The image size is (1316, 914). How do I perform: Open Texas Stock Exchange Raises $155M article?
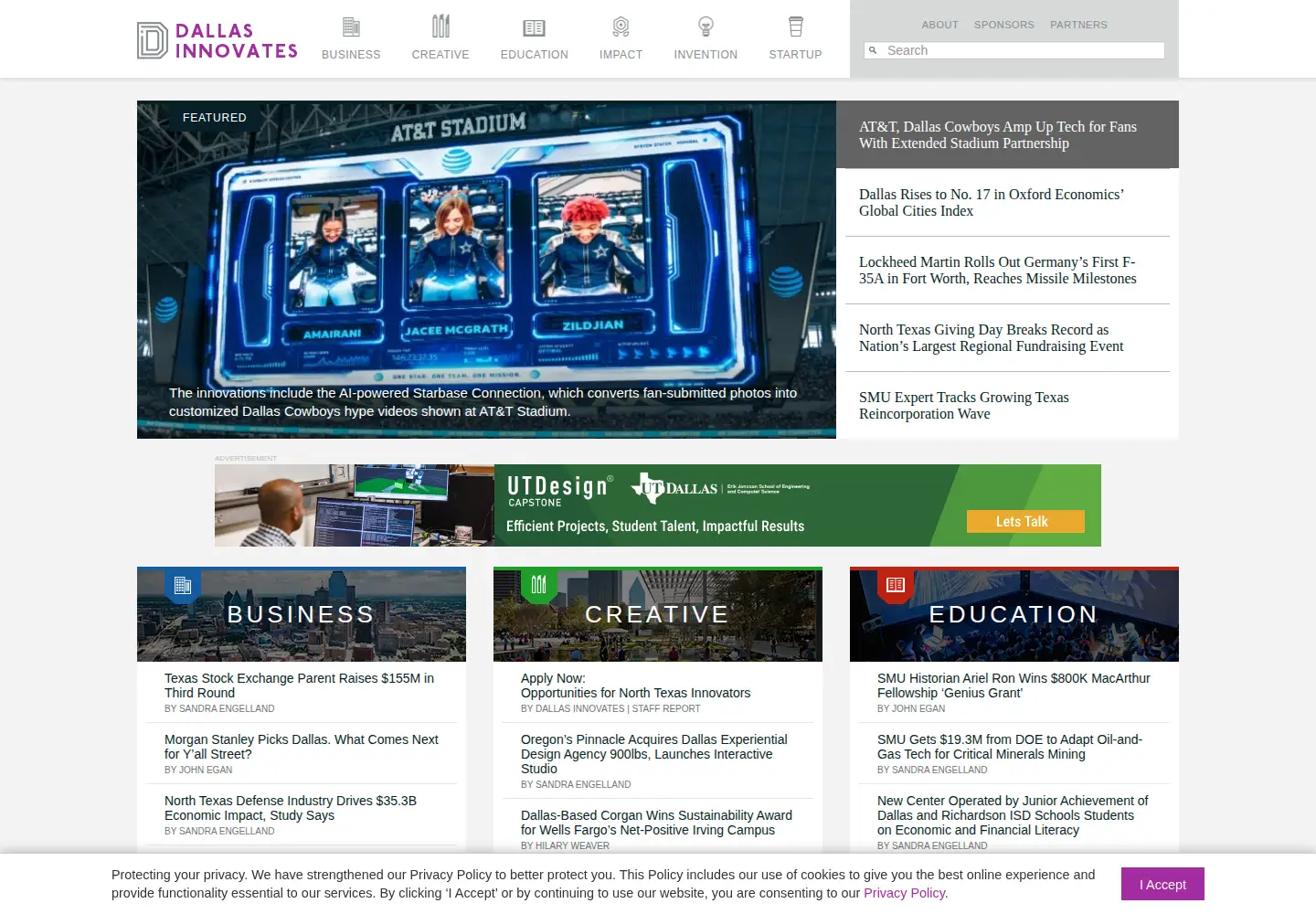300,685
